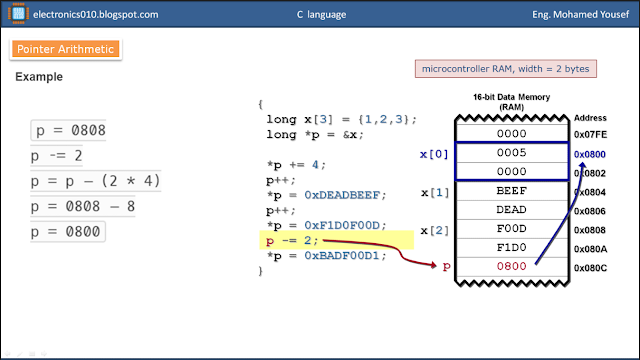
Task: Open the slideshow menu icon
Action: point(32,354)
